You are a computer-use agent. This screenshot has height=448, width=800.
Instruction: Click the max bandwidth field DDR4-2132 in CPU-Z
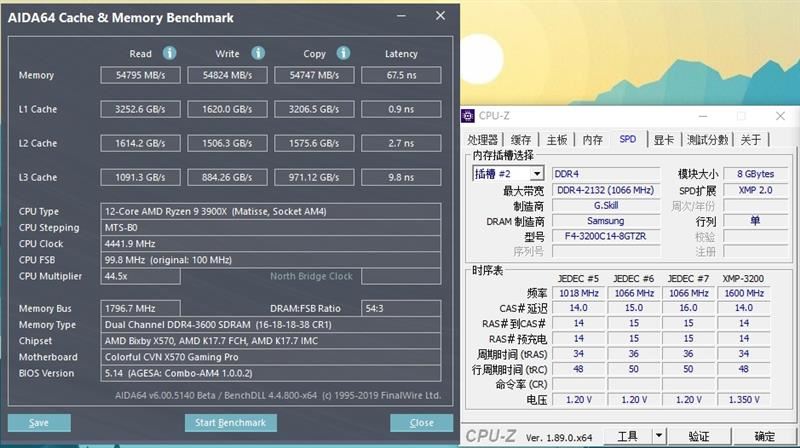click(x=606, y=190)
